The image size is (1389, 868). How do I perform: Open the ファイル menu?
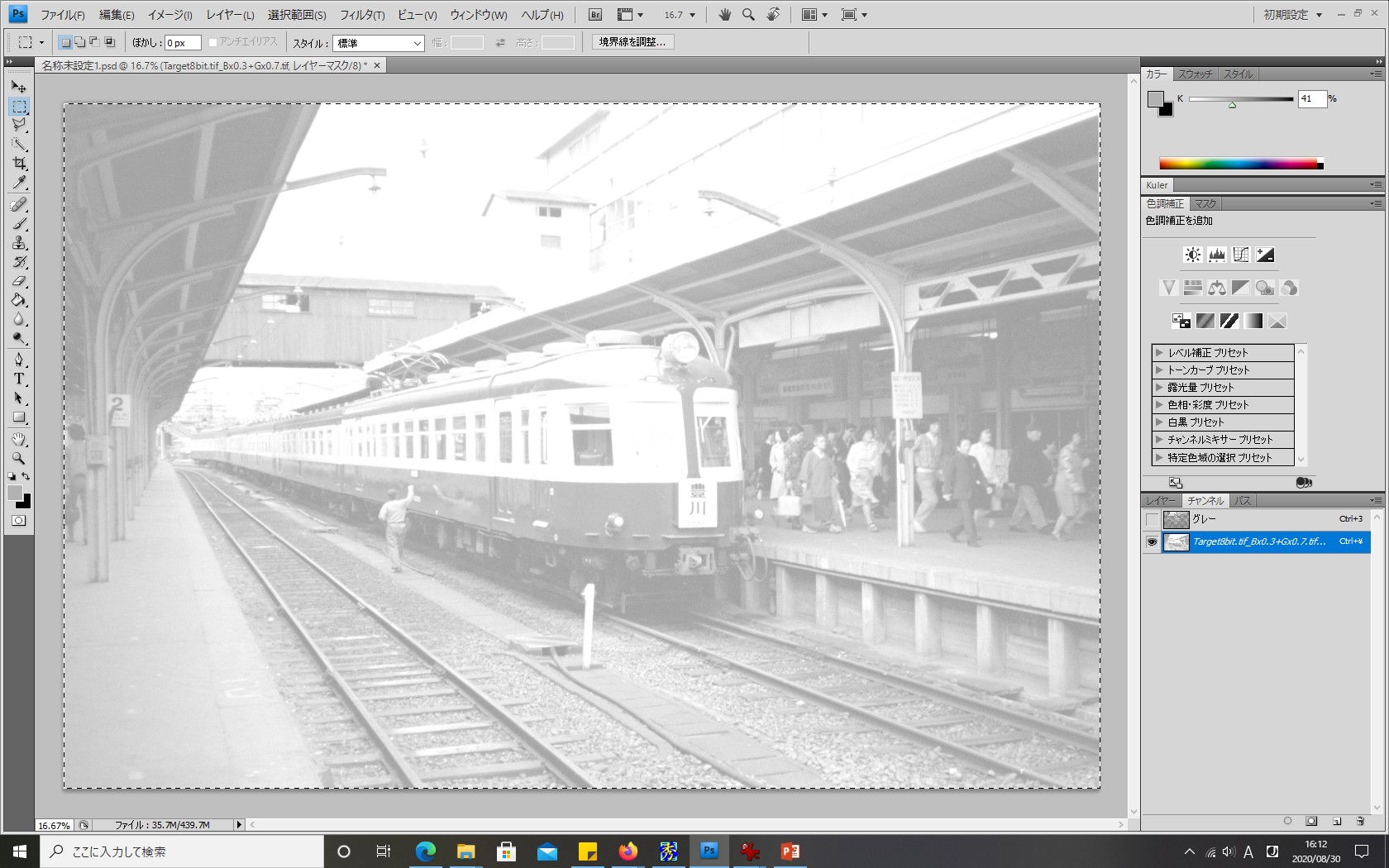coord(63,15)
